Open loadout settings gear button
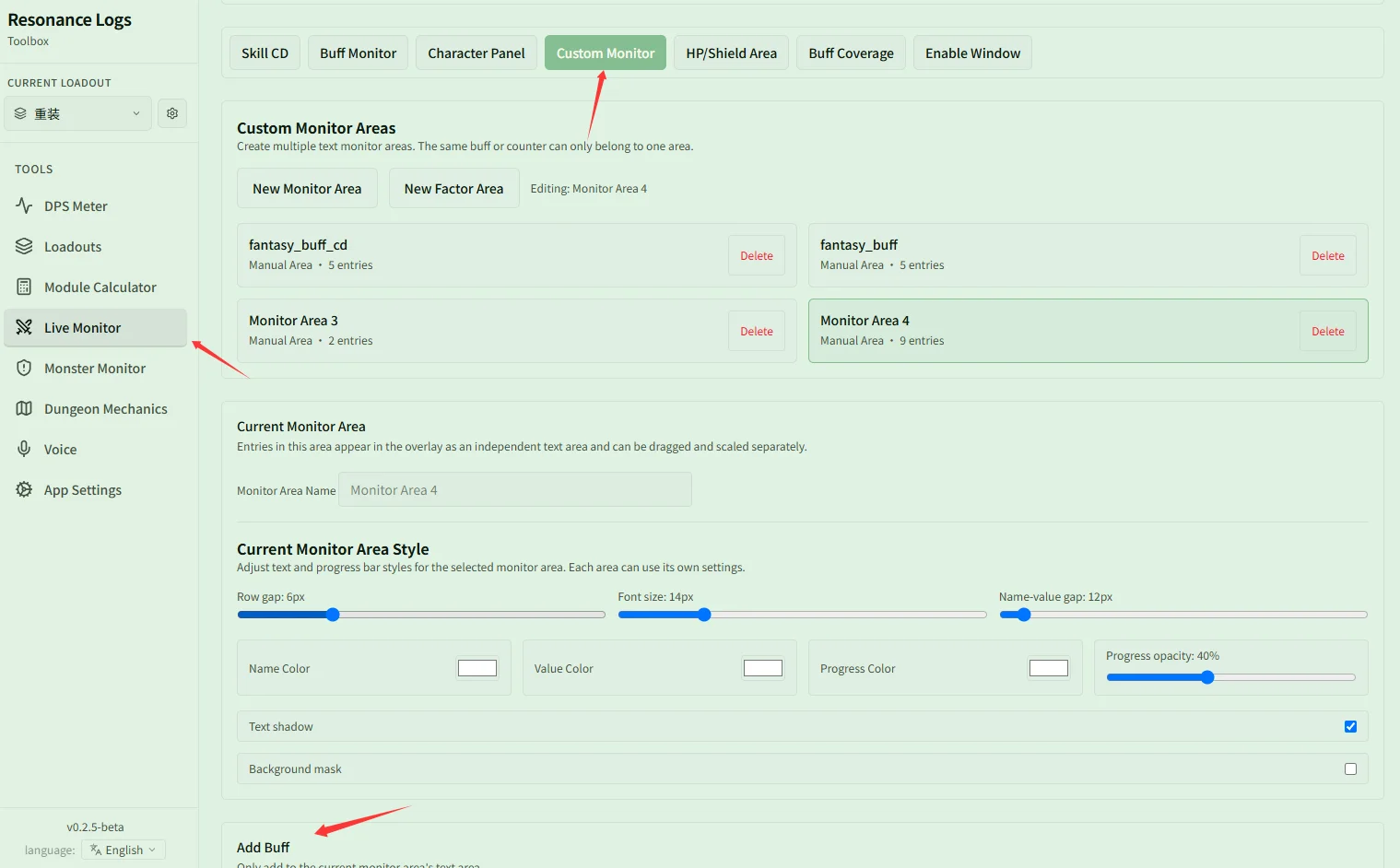This screenshot has width=1400, height=868. tap(172, 113)
